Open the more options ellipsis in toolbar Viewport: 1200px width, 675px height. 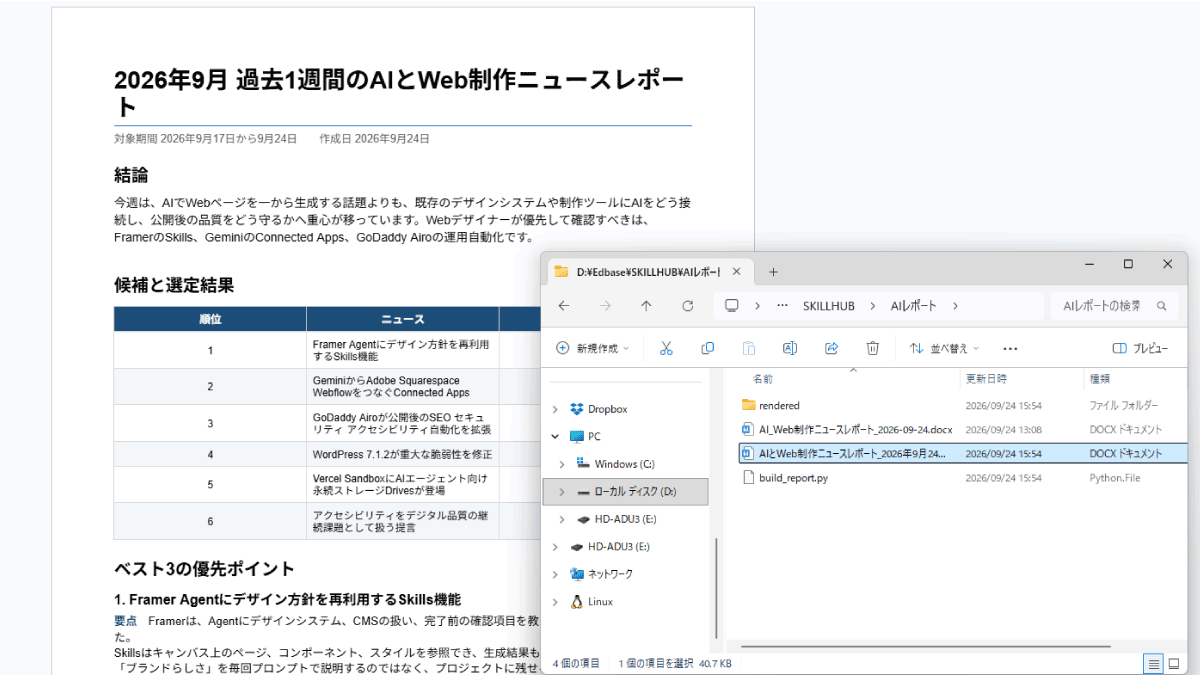pyautogui.click(x=1010, y=348)
